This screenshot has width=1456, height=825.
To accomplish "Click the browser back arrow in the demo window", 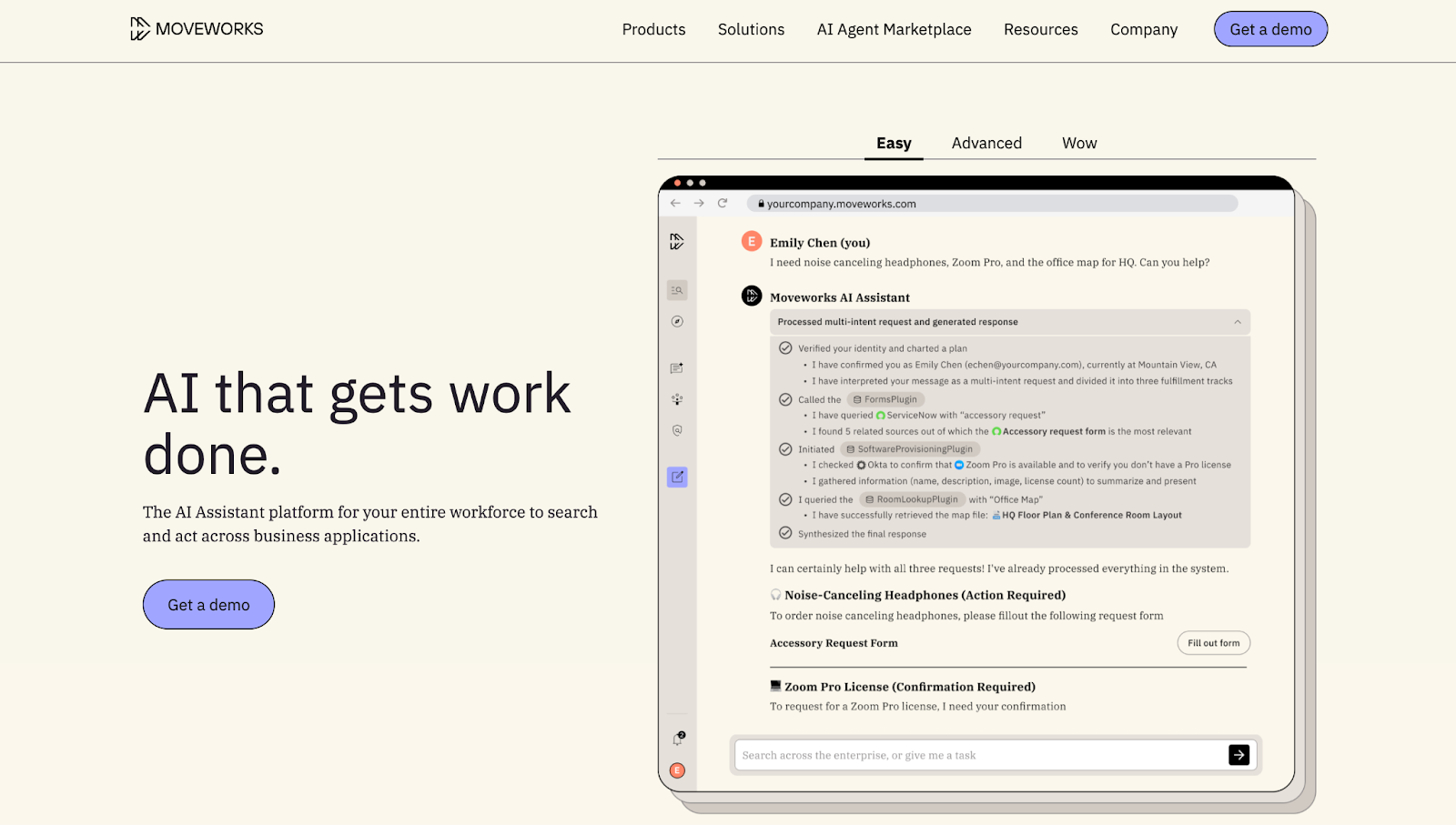I will click(675, 203).
